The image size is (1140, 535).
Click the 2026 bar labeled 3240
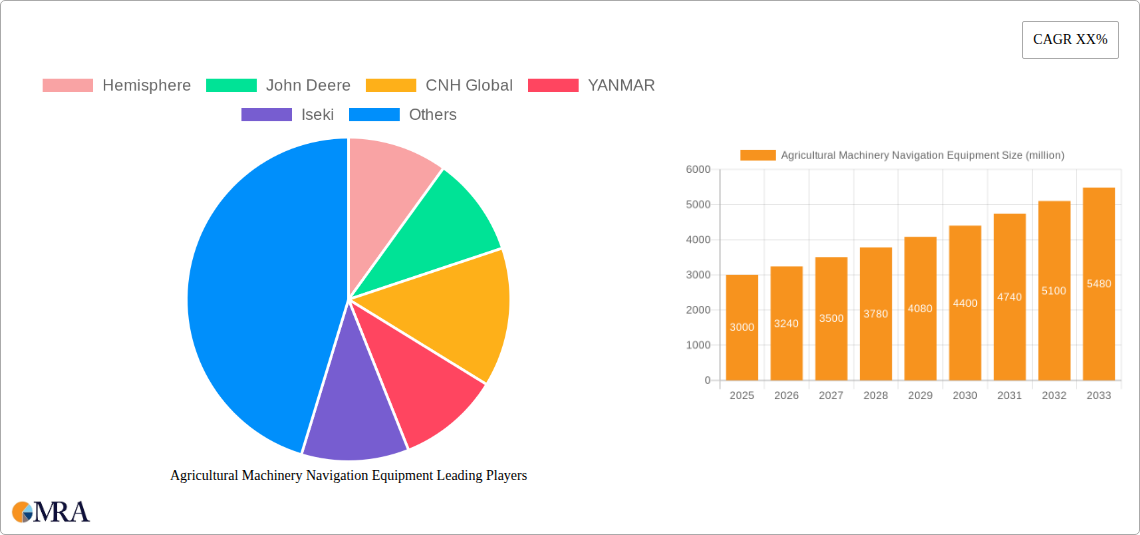pos(787,323)
